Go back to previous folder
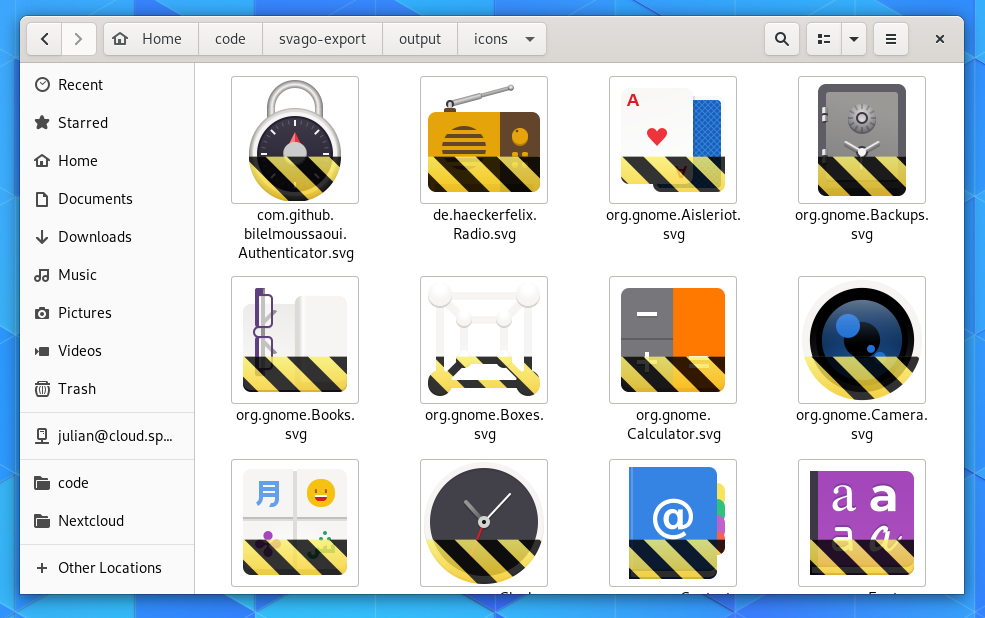Viewport: 985px width, 618px height. click(x=44, y=39)
